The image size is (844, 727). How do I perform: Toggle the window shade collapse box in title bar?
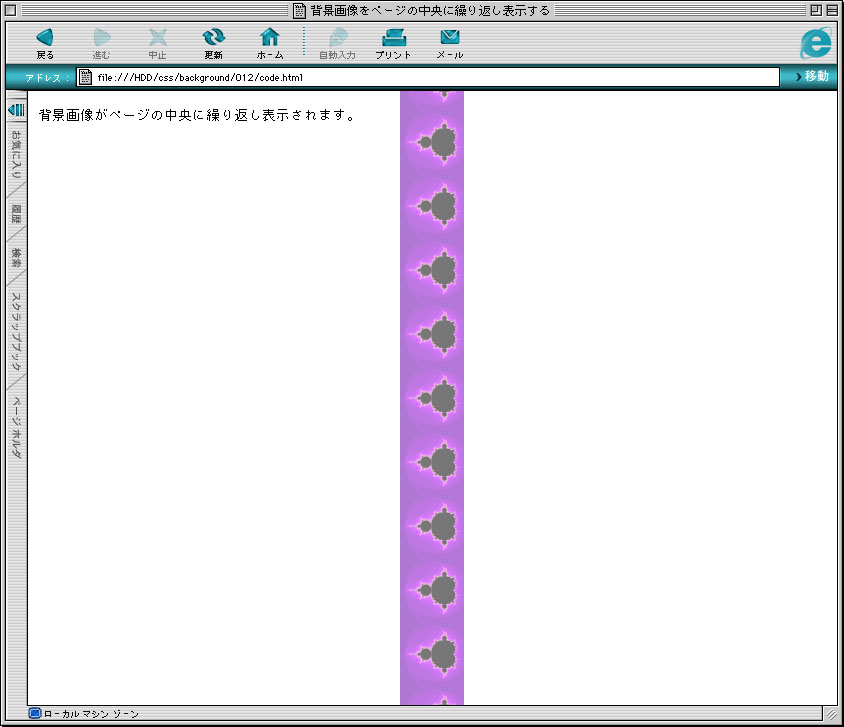[x=831, y=10]
